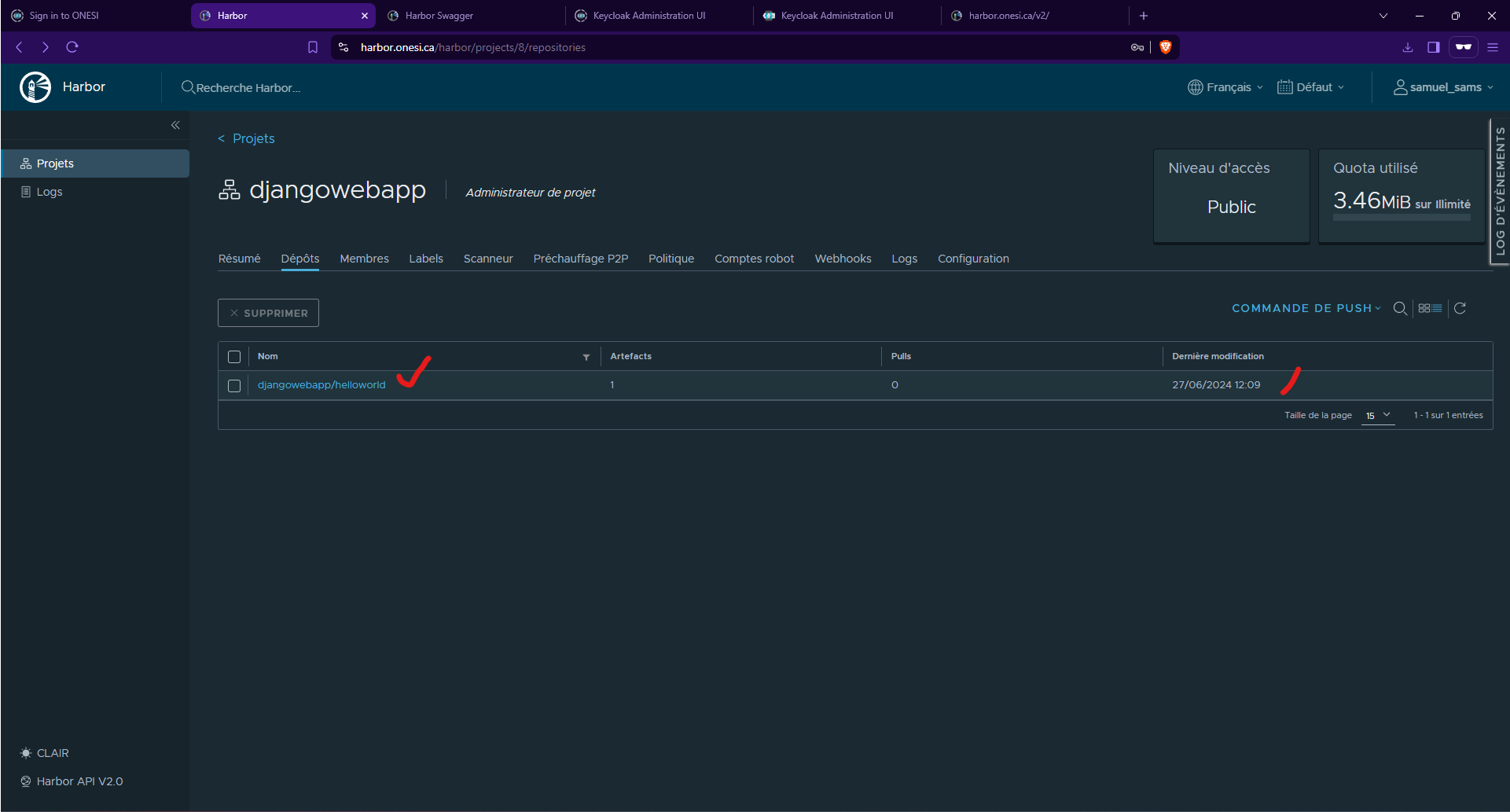Click the search magnifier in Harbor header
The image size is (1510, 812).
[x=188, y=87]
